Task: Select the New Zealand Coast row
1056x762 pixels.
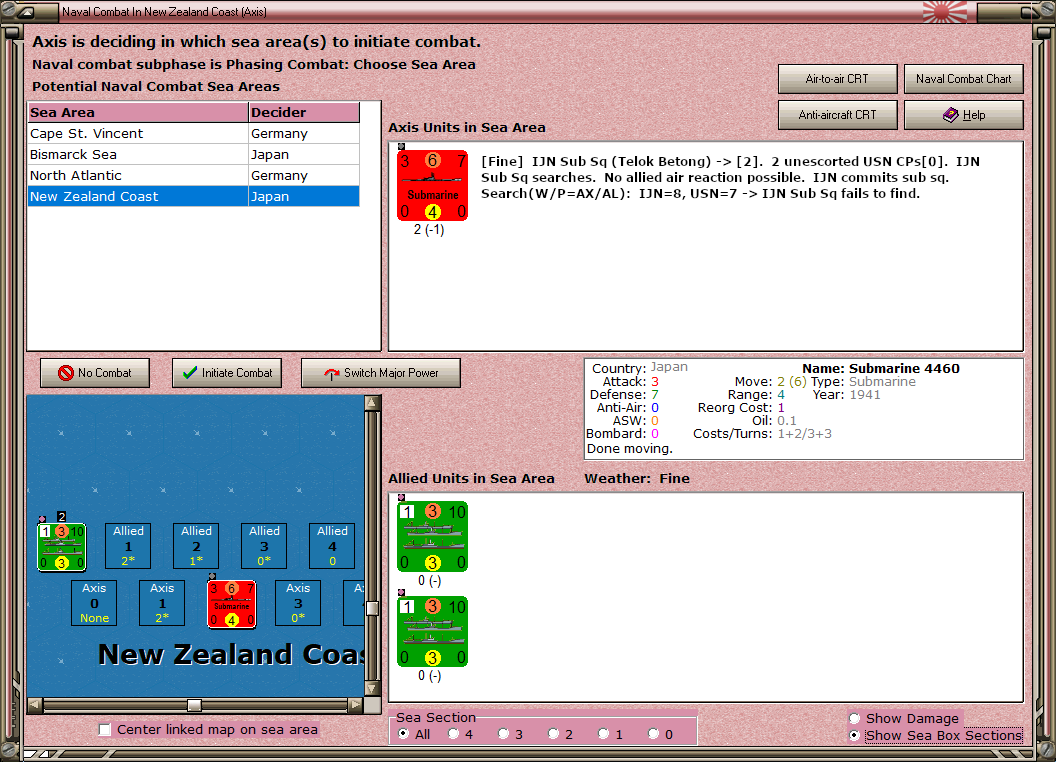Action: tap(193, 196)
